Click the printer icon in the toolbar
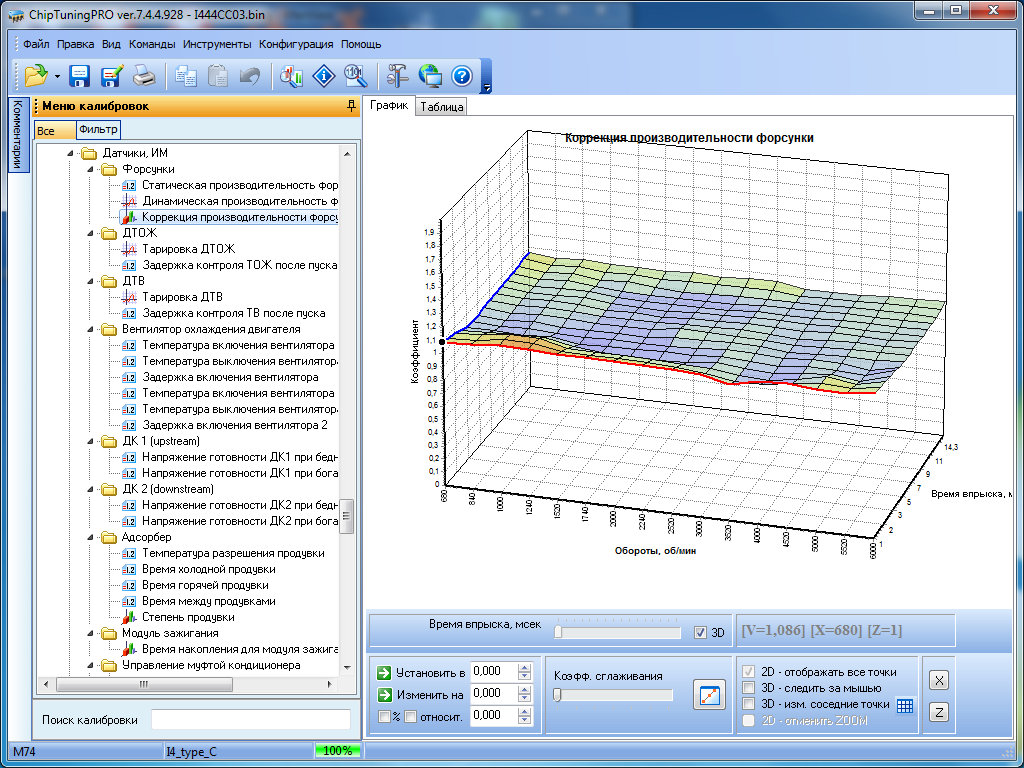 145,75
